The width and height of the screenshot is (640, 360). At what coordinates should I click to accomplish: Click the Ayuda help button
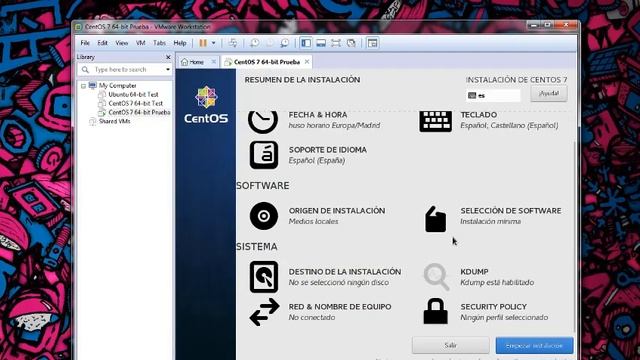click(x=549, y=93)
